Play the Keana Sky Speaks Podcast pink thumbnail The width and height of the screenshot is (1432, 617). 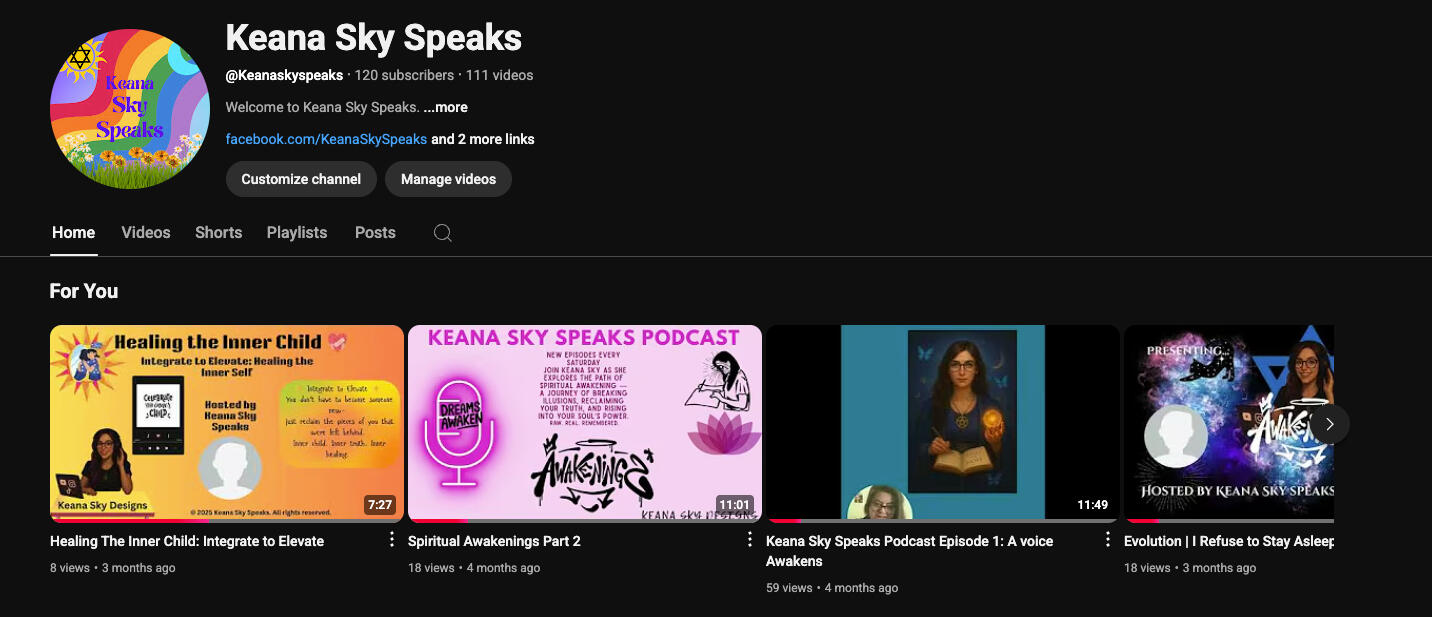pyautogui.click(x=585, y=424)
